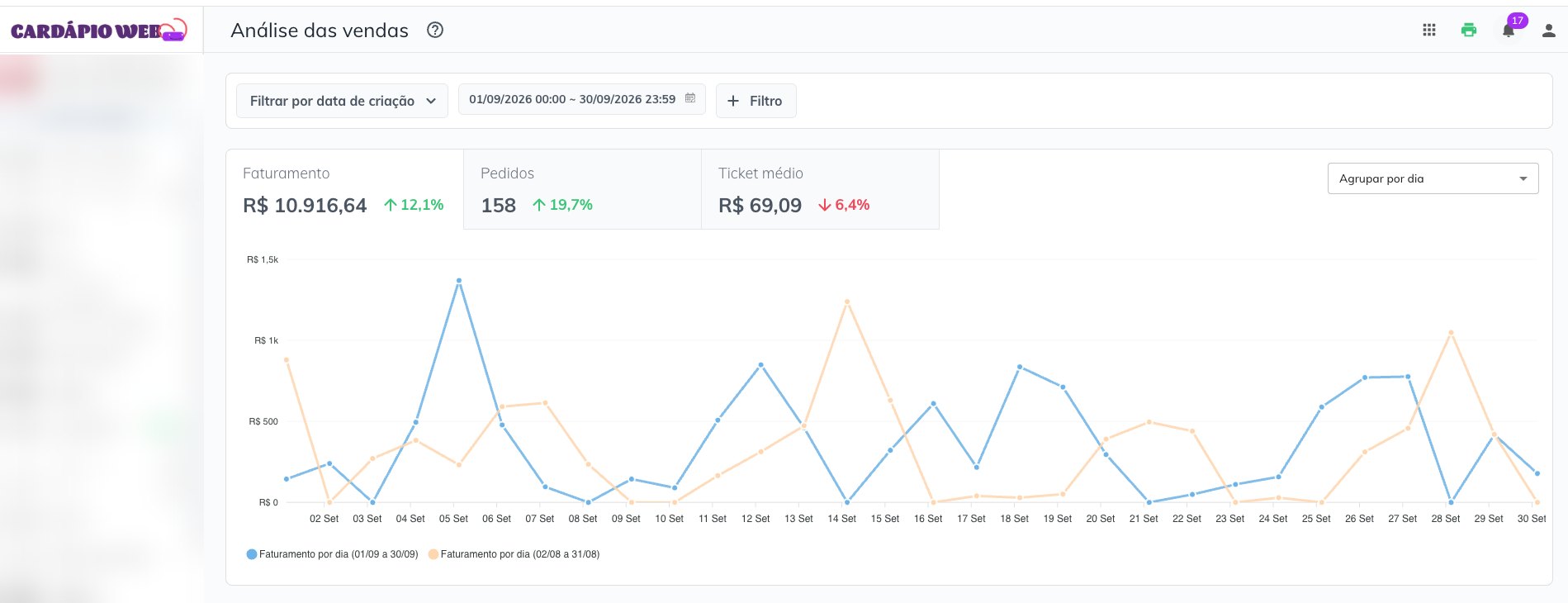
Task: Click the 02 Set axis label
Action: [x=324, y=519]
